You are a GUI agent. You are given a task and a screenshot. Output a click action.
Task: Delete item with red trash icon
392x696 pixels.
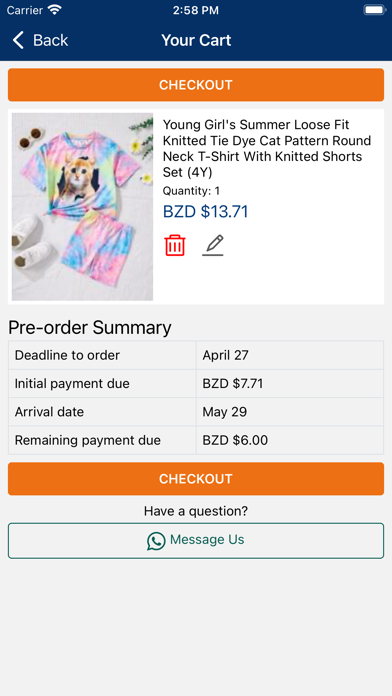[175, 245]
